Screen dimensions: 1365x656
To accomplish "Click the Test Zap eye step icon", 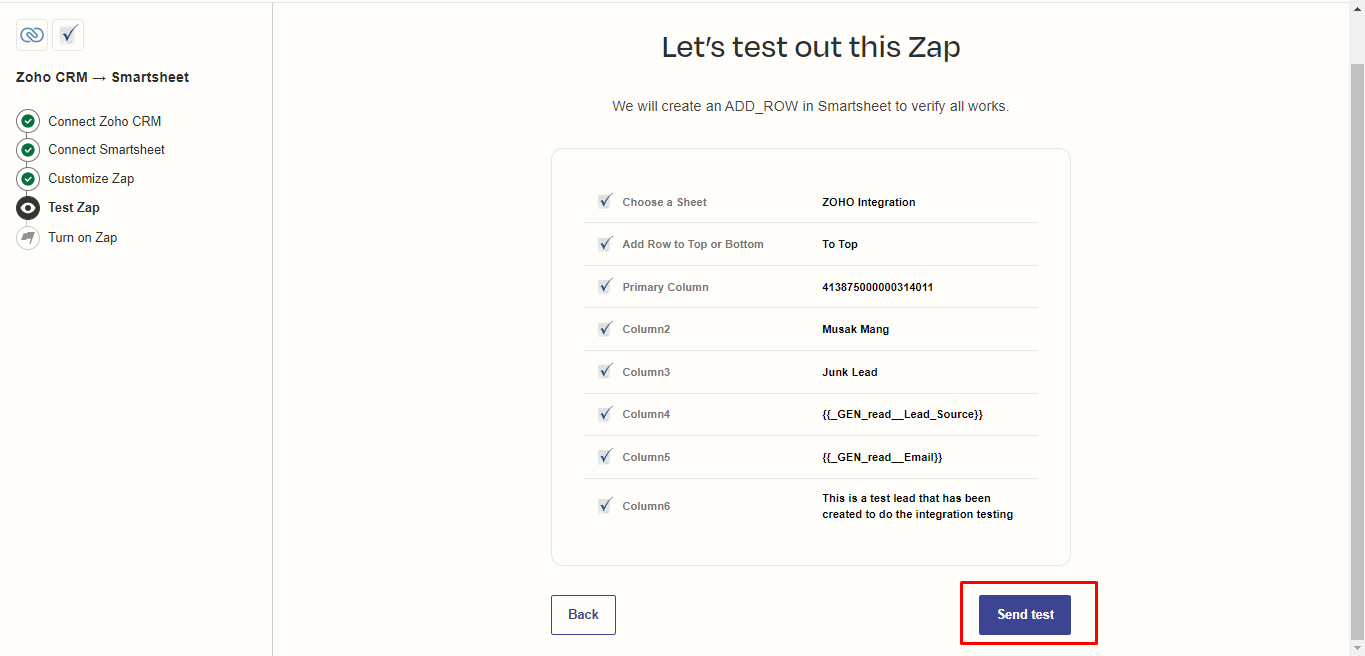I will coord(28,208).
